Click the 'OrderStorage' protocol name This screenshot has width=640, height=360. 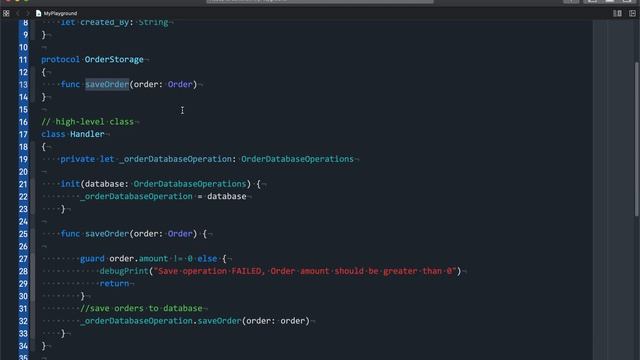click(114, 60)
